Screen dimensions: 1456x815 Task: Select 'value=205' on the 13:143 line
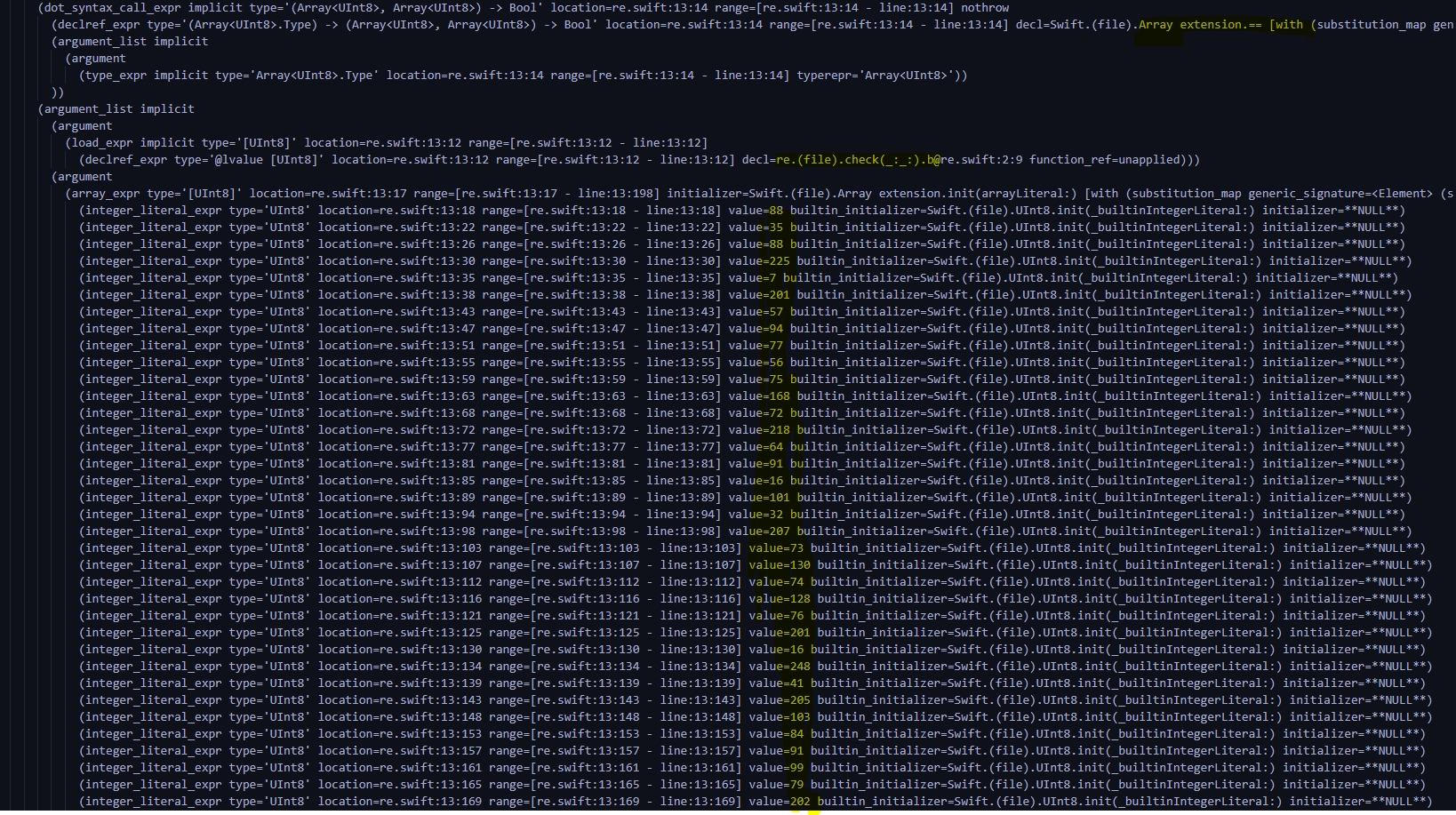(780, 699)
